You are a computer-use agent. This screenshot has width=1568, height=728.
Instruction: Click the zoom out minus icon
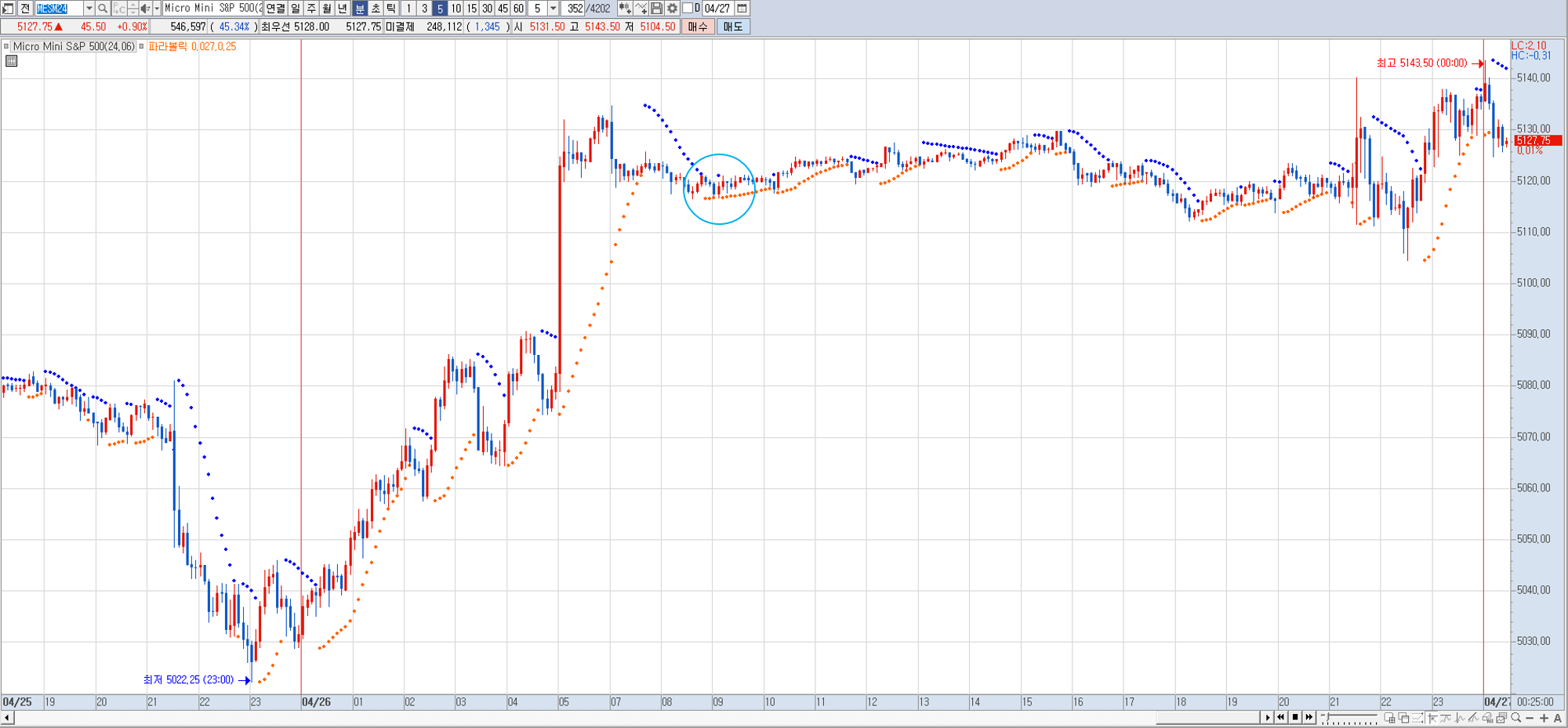(x=1530, y=718)
